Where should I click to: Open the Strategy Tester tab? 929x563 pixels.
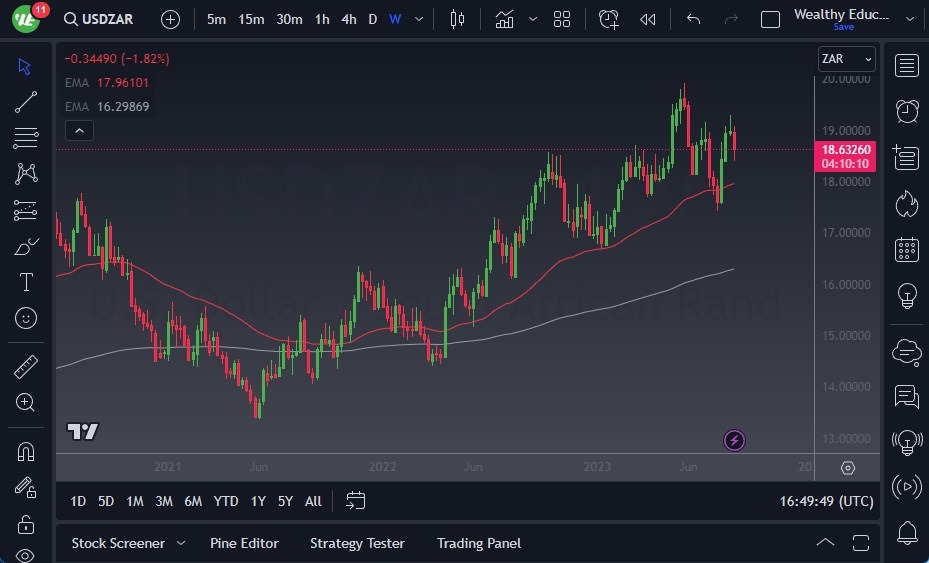357,543
